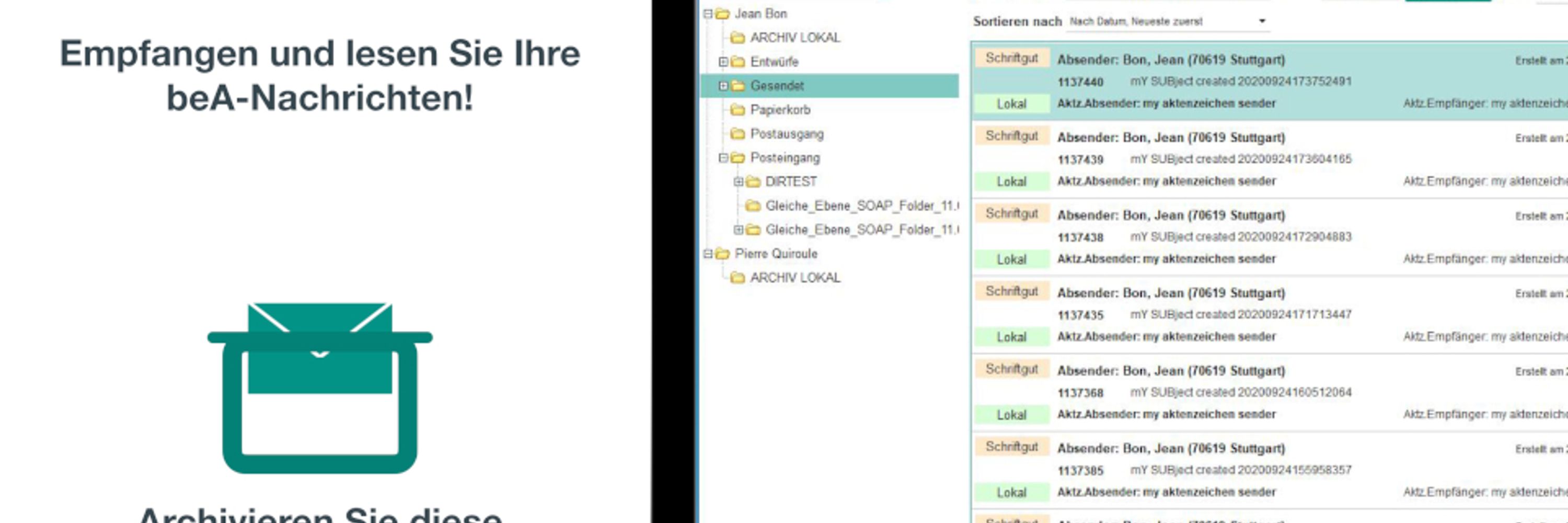The image size is (1568, 523).
Task: Click Schriftgut tag on message 1137440
Action: [1012, 58]
